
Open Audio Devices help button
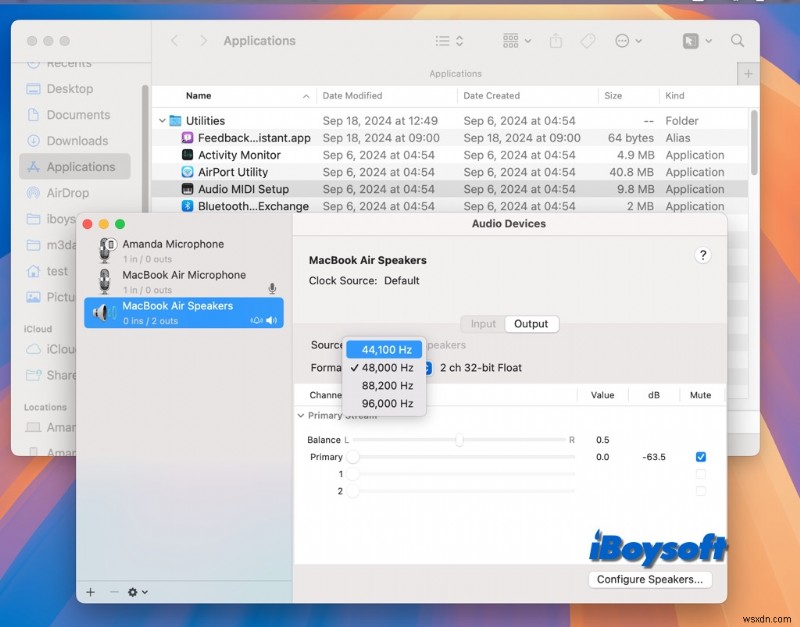(x=703, y=255)
